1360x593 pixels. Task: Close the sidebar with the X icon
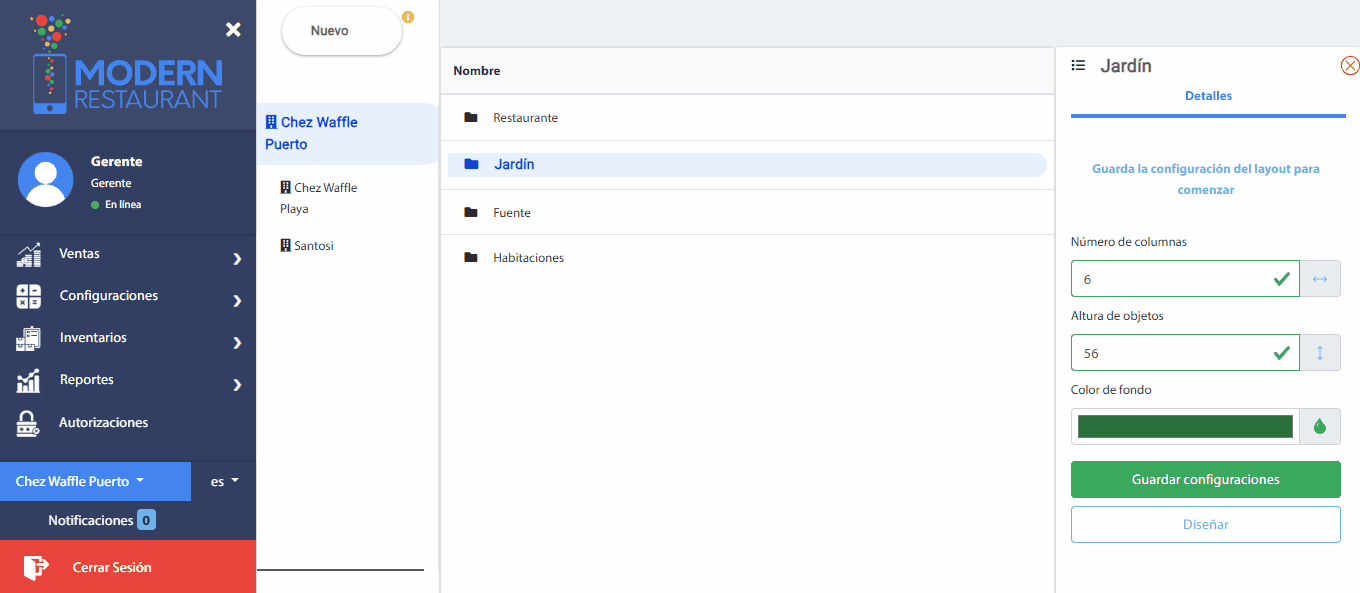233,30
